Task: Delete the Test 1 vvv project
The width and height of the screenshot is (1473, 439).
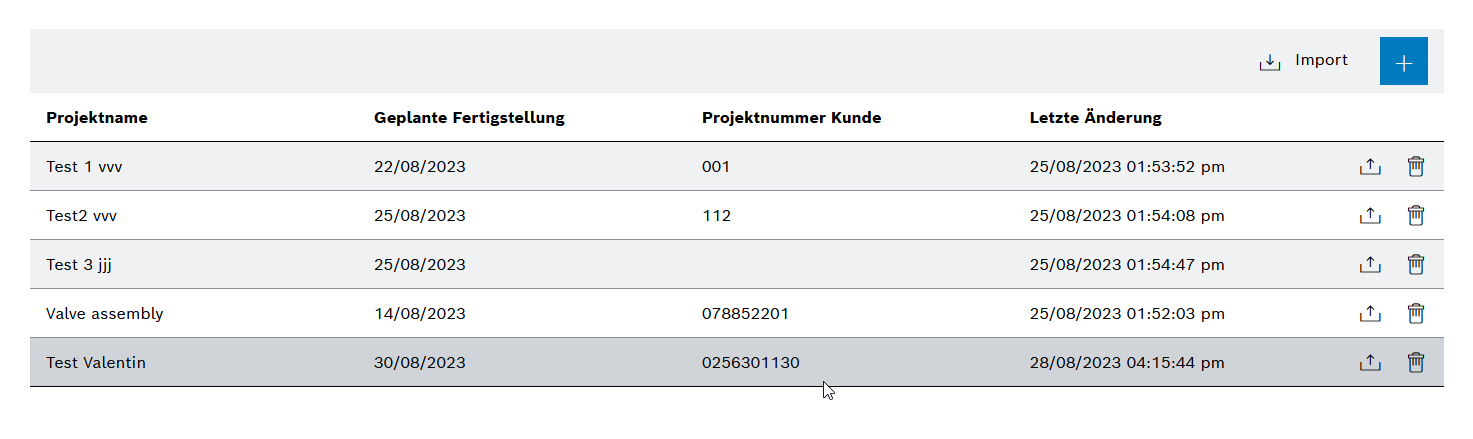Action: point(1415,167)
